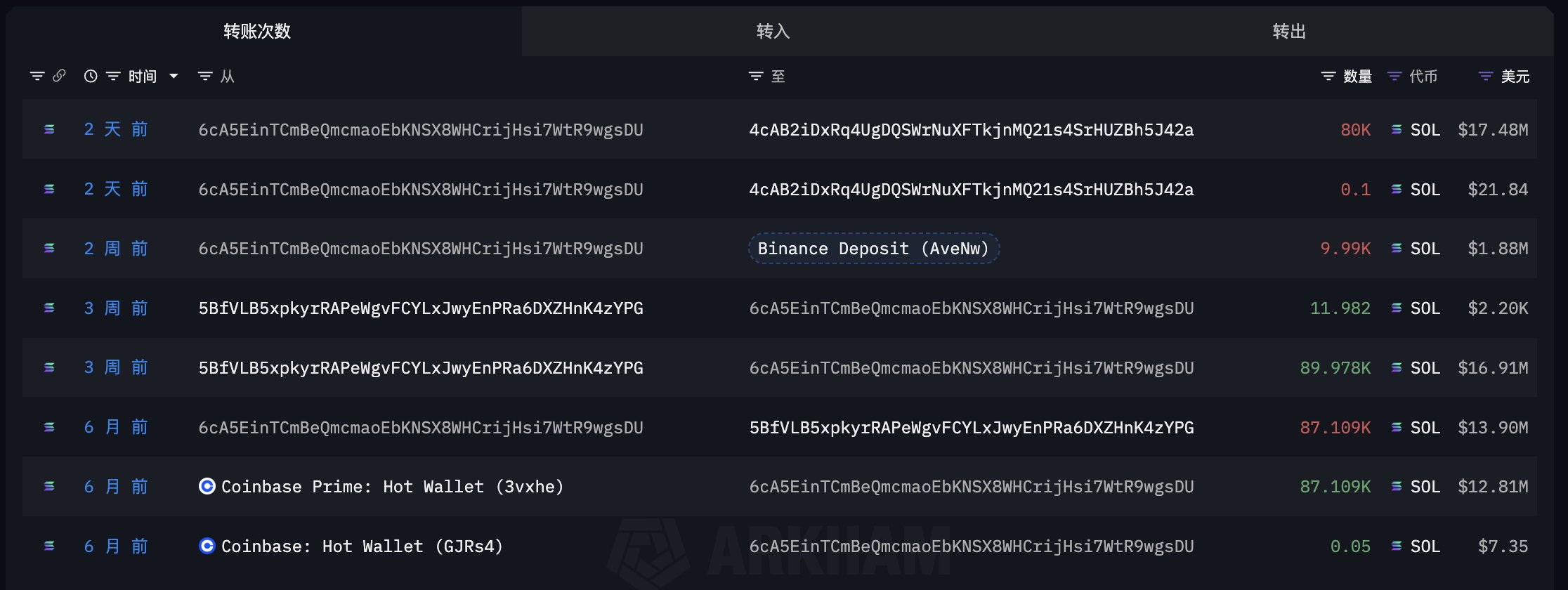Click the $17.48M value in first row
Viewport: 1568px width, 590px height.
click(1493, 130)
